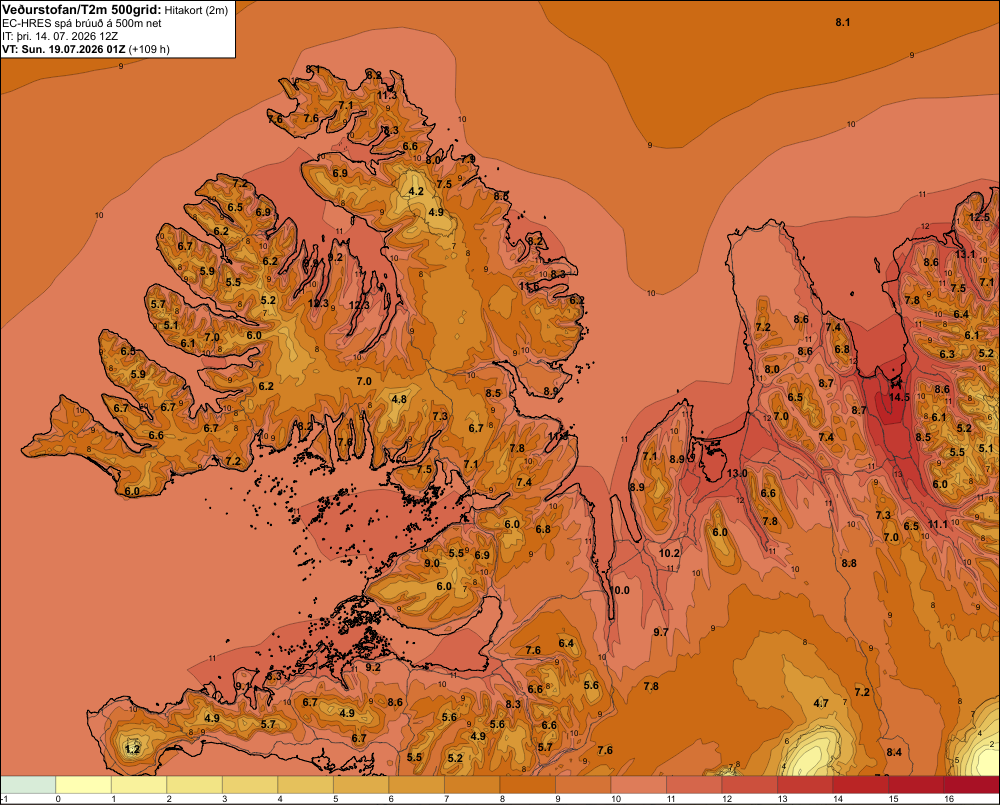Click the dark red legend swatch after 16
Image resolution: width=1000 pixels, height=805 pixels.
pyautogui.click(x=971, y=784)
